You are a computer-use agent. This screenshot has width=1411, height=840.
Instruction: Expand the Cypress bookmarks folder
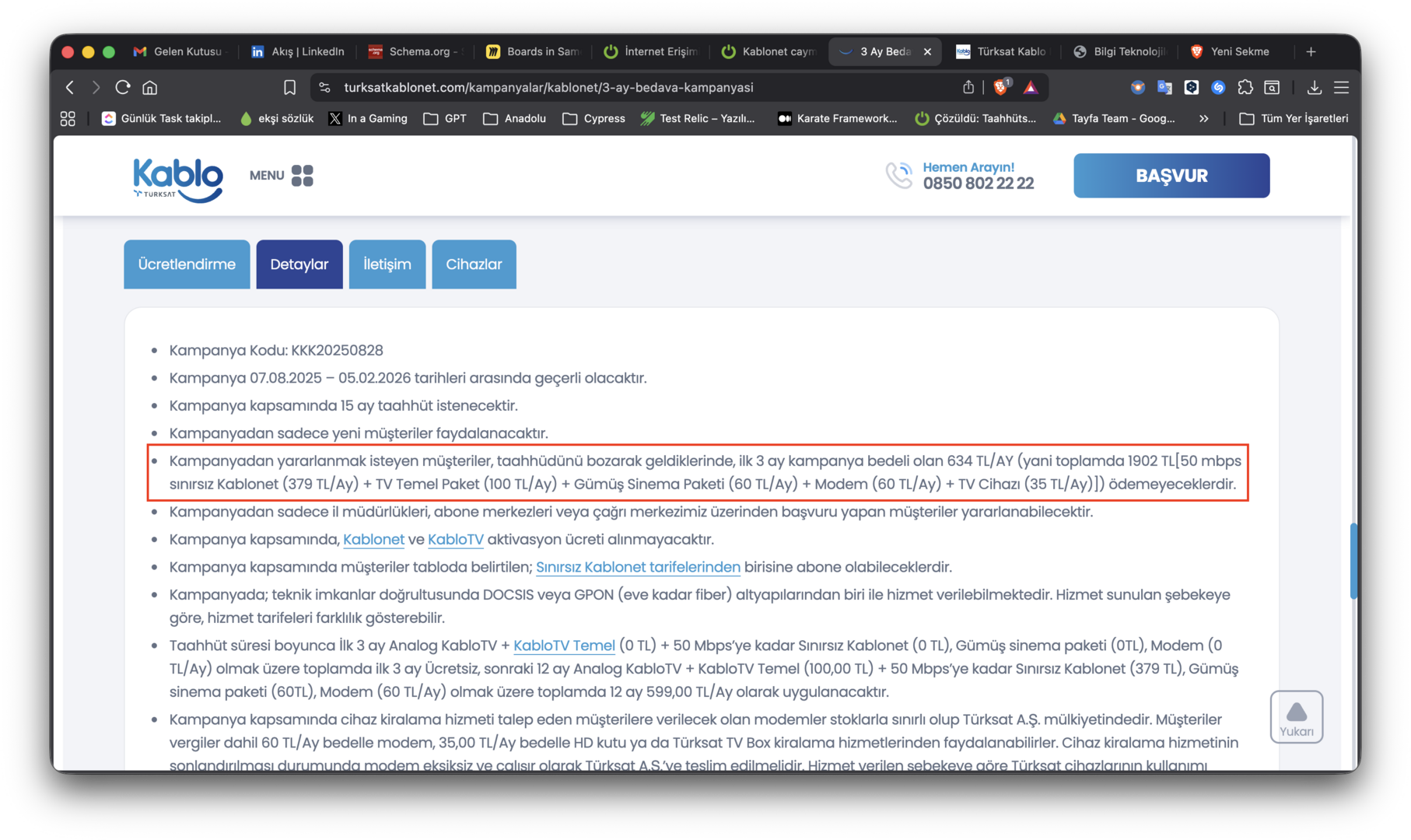pyautogui.click(x=594, y=118)
